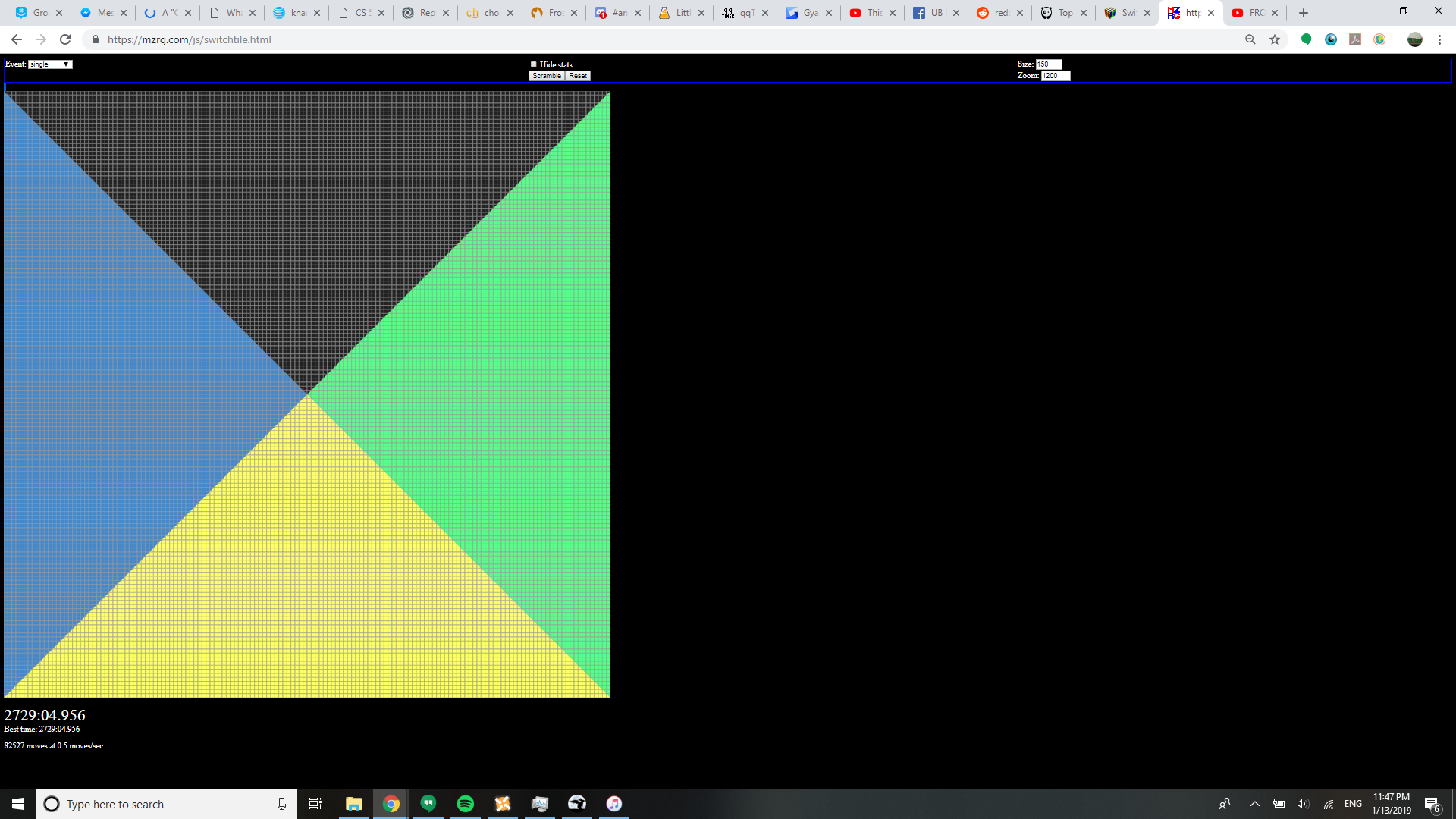Open File Explorer from the taskbar
This screenshot has height=819, width=1456.
[353, 804]
